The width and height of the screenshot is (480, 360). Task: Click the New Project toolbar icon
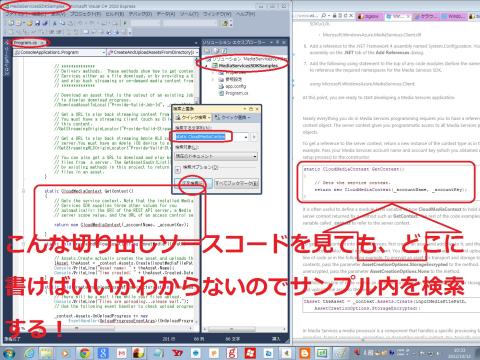(11, 23)
